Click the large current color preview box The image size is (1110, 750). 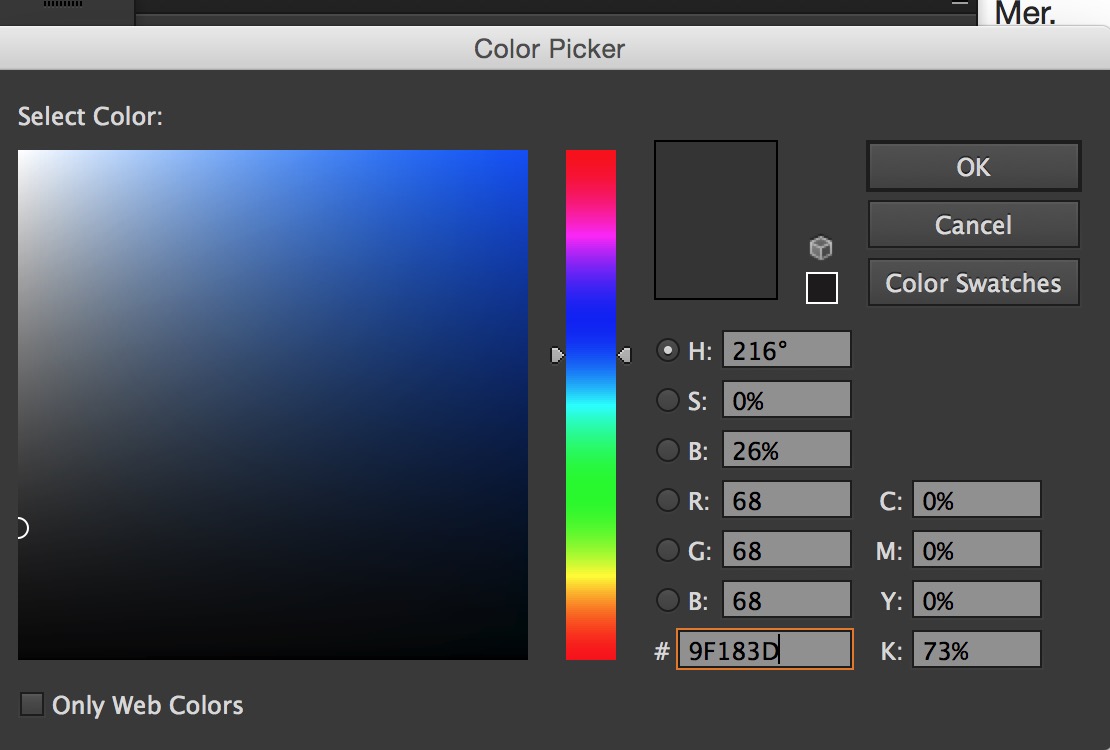716,220
